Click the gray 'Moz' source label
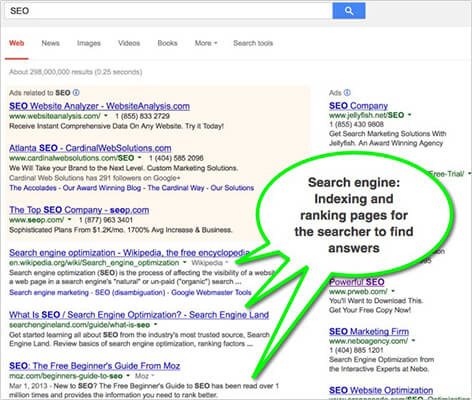 point(142,376)
